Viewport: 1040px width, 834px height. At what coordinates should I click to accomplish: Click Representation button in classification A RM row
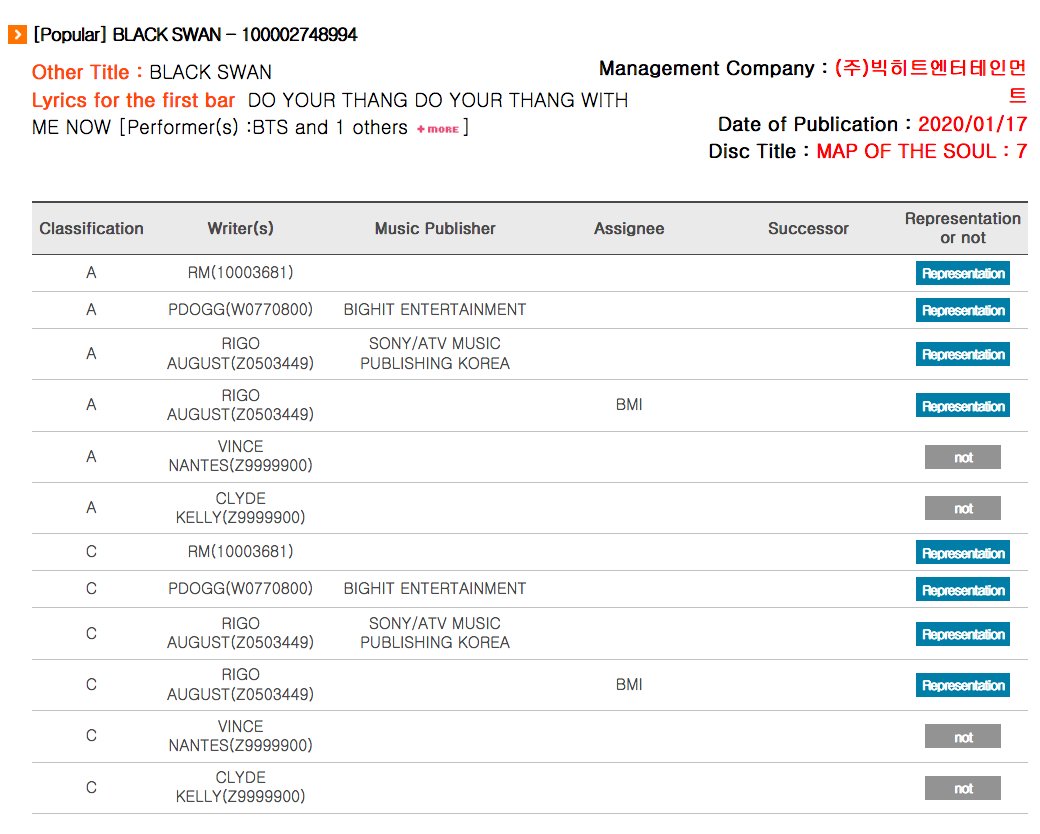tap(962, 273)
